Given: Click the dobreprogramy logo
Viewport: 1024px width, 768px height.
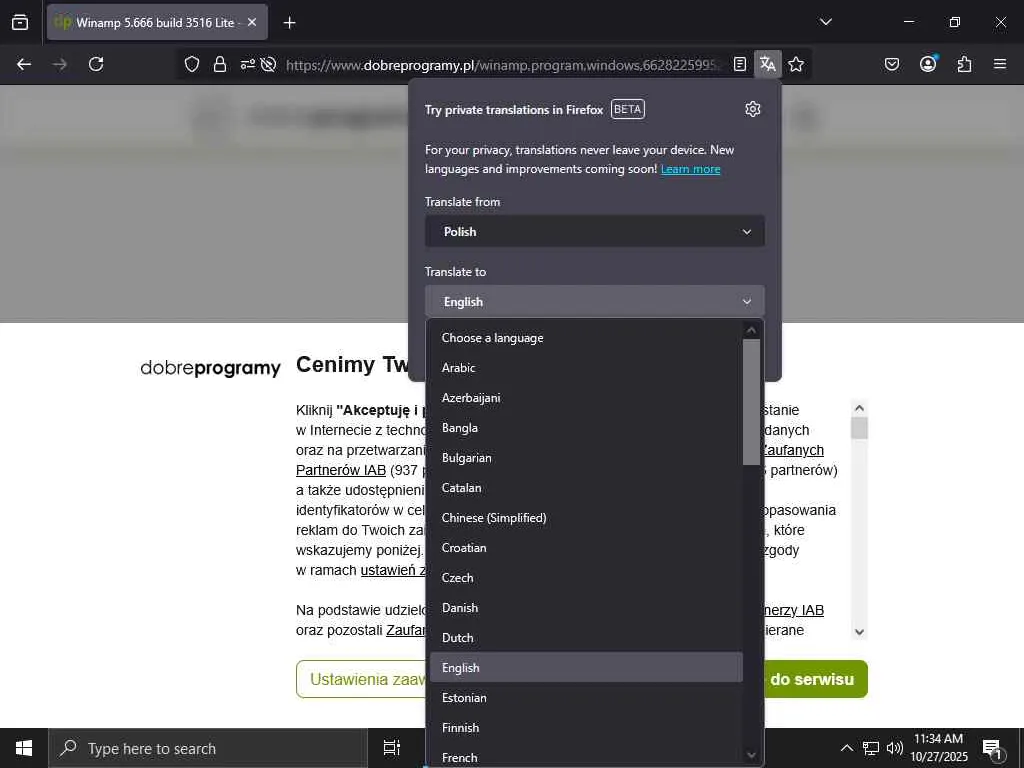Looking at the screenshot, I should (210, 368).
